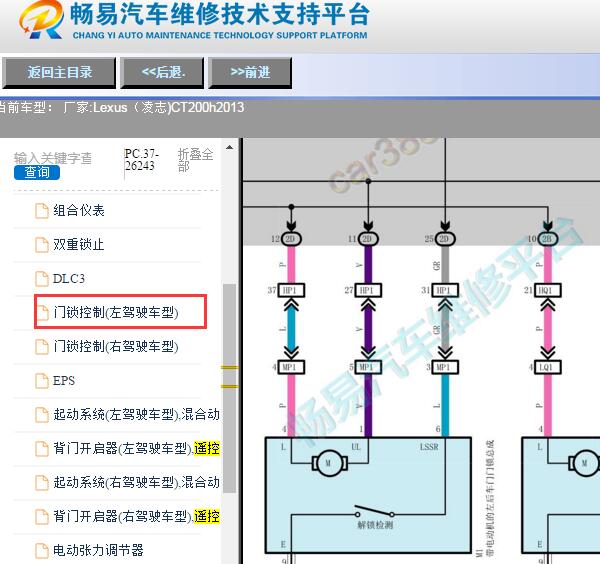Image resolution: width=600 pixels, height=564 pixels.
Task: Click the 2B junction terminal numbered 10
Action: (x=548, y=239)
